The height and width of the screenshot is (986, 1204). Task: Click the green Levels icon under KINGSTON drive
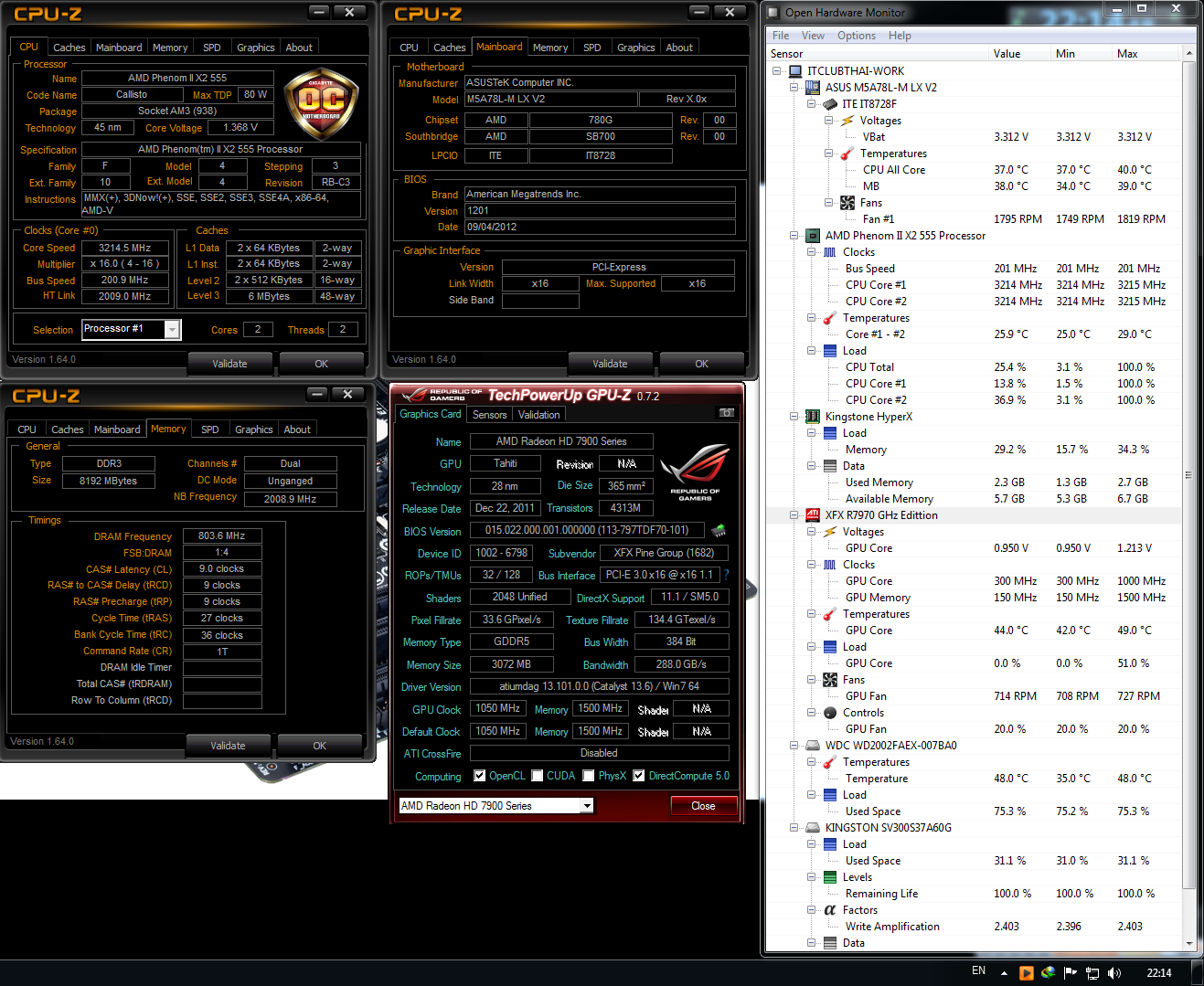point(830,877)
